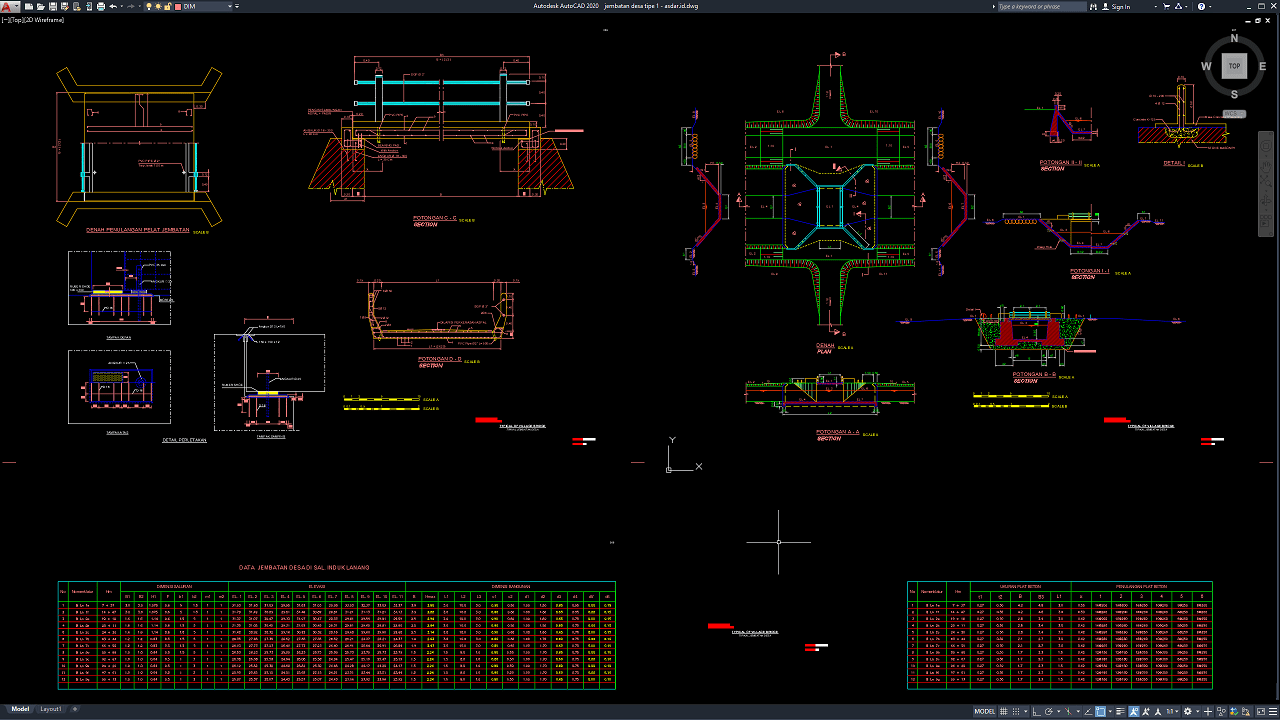Click the workspace switching gear icon
This screenshot has width=1280, height=720.
1187,711
